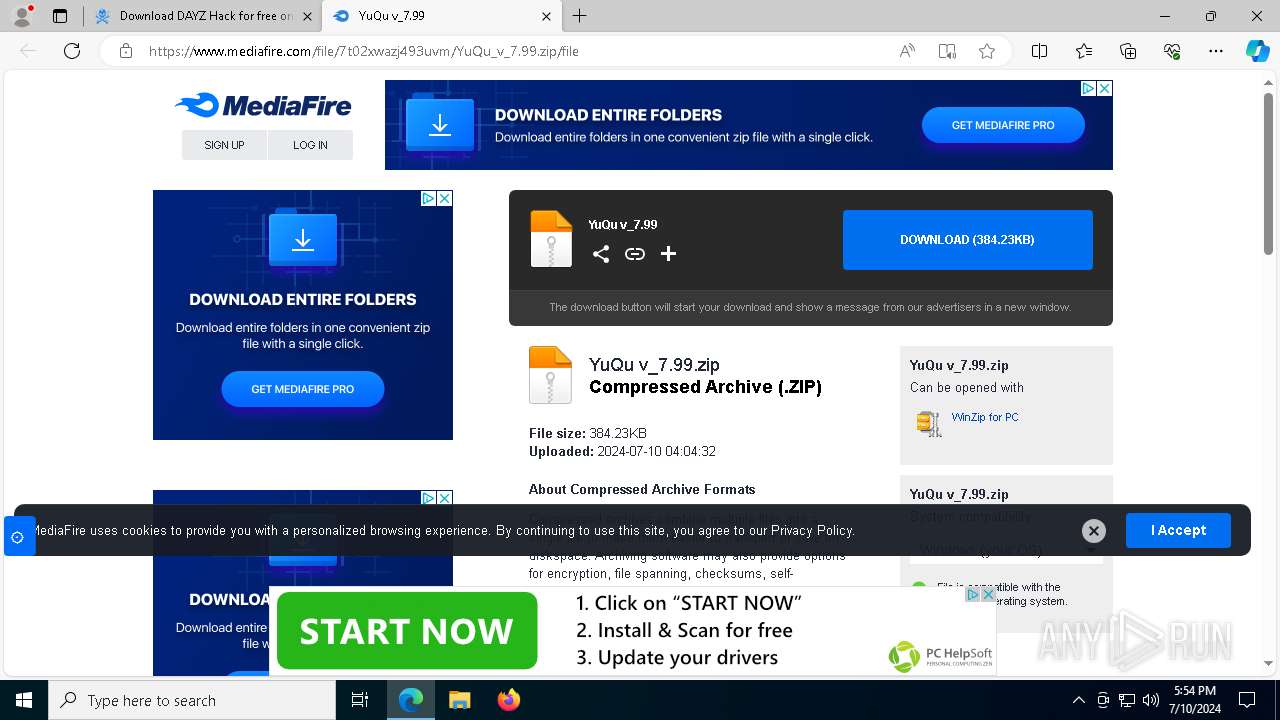This screenshot has height=720, width=1280.
Task: Open Browser essentials
Action: click(1172, 51)
